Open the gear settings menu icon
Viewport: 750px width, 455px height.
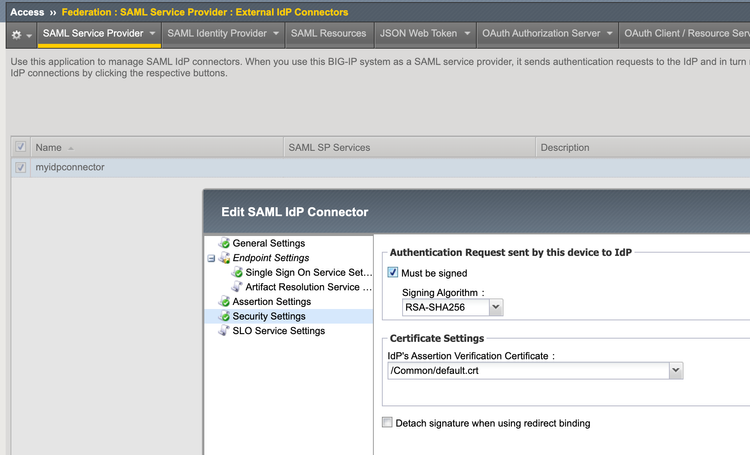pyautogui.click(x=16, y=33)
